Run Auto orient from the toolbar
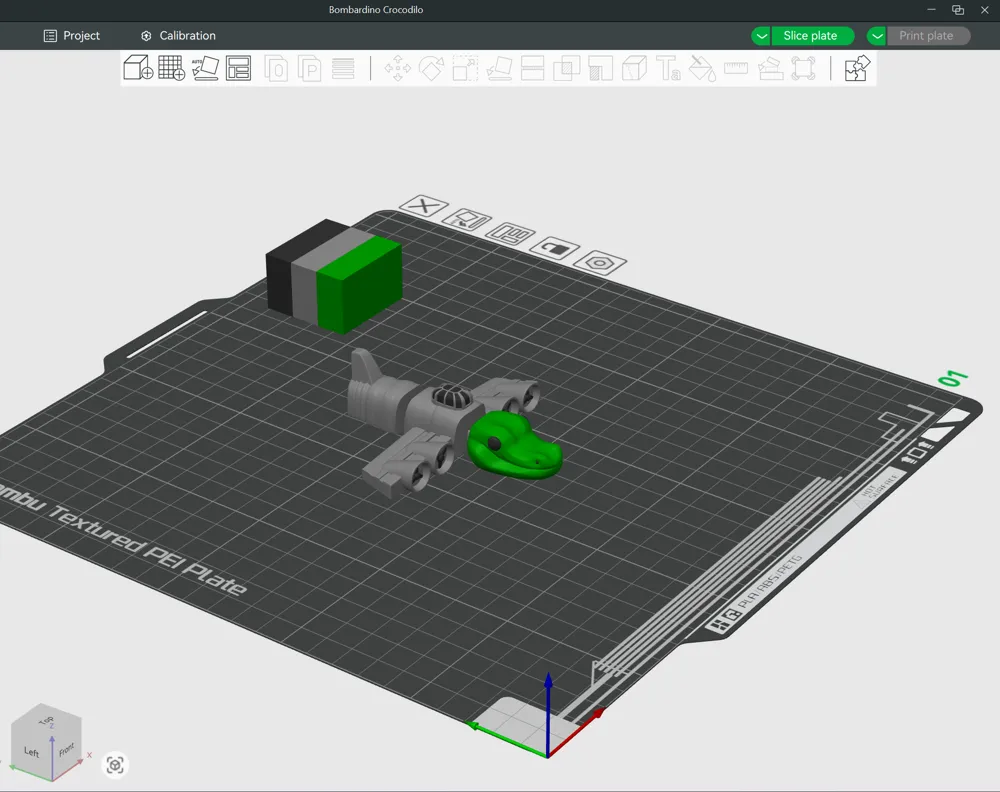 [x=205, y=68]
